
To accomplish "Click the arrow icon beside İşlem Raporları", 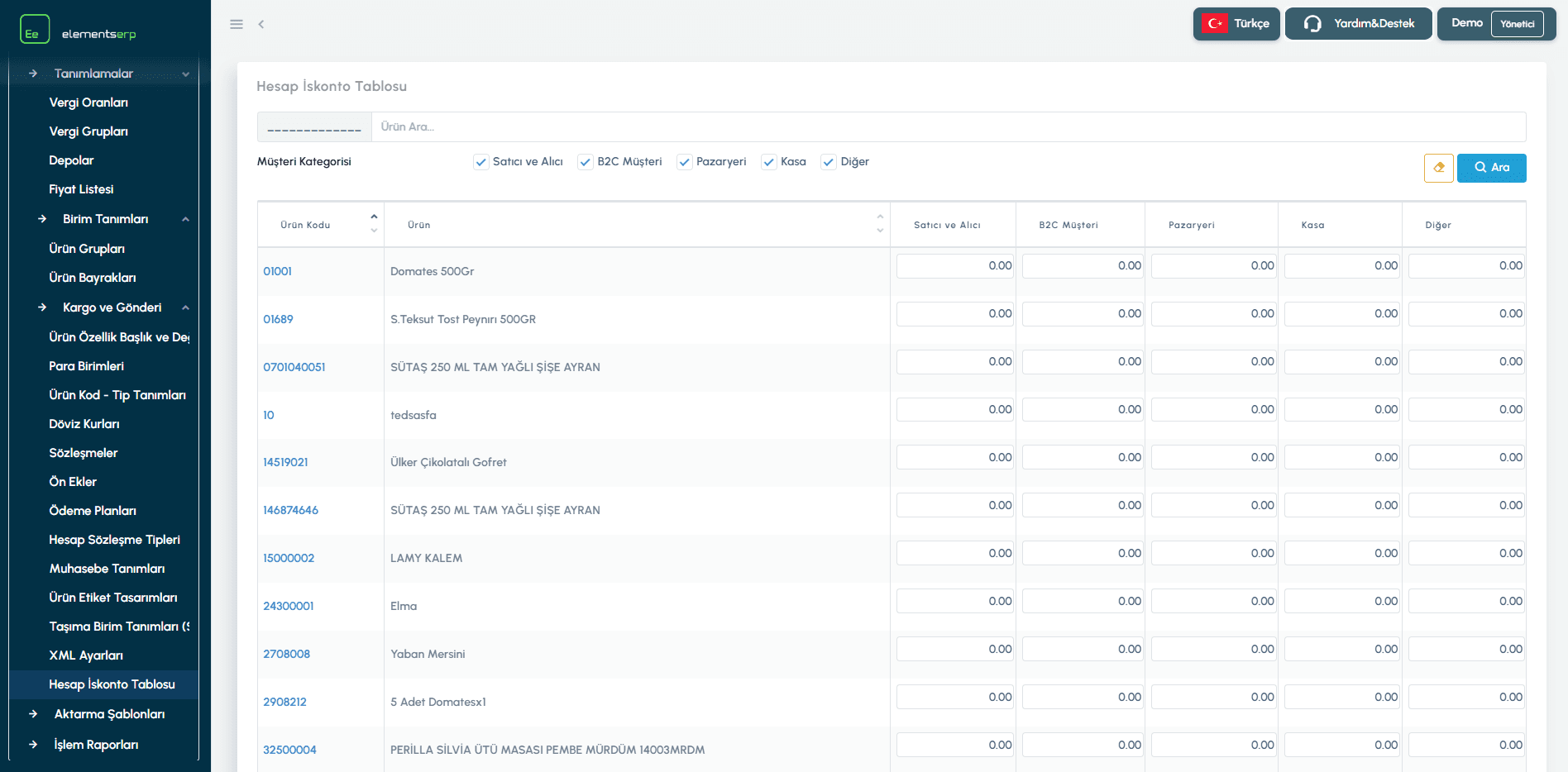I will 33,745.
